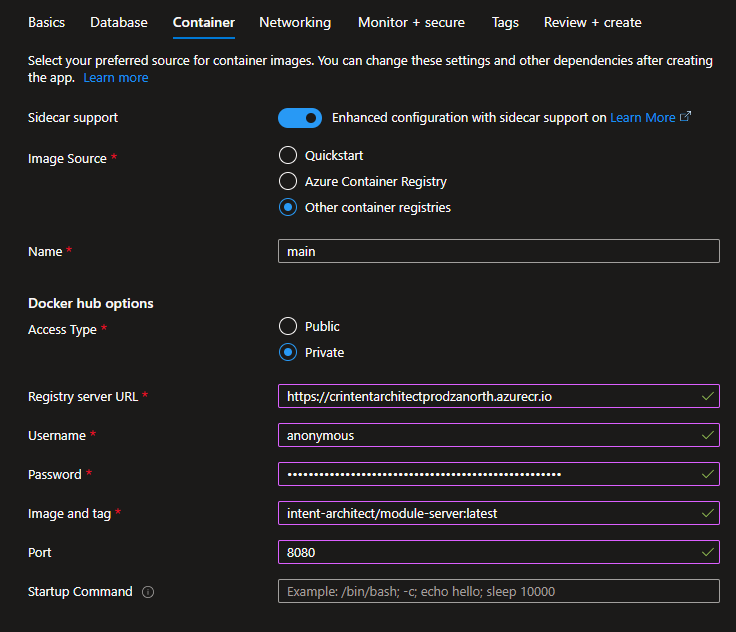This screenshot has height=632, width=736.
Task: Set Access Type to Public
Action: click(288, 326)
